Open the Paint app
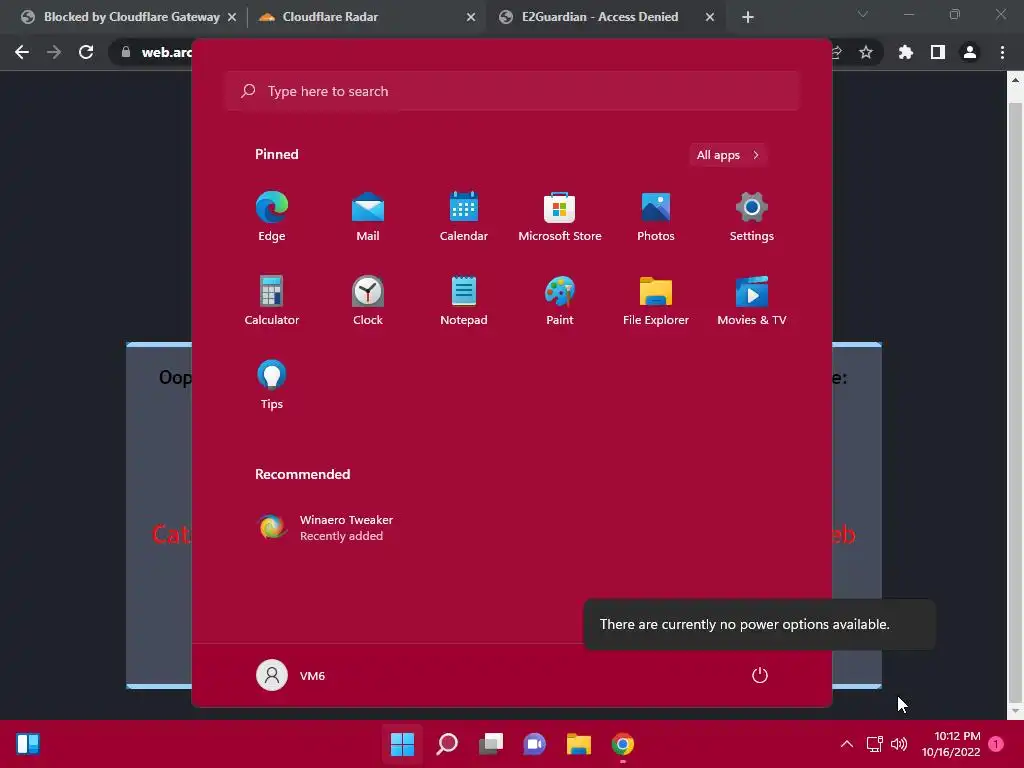 560,300
